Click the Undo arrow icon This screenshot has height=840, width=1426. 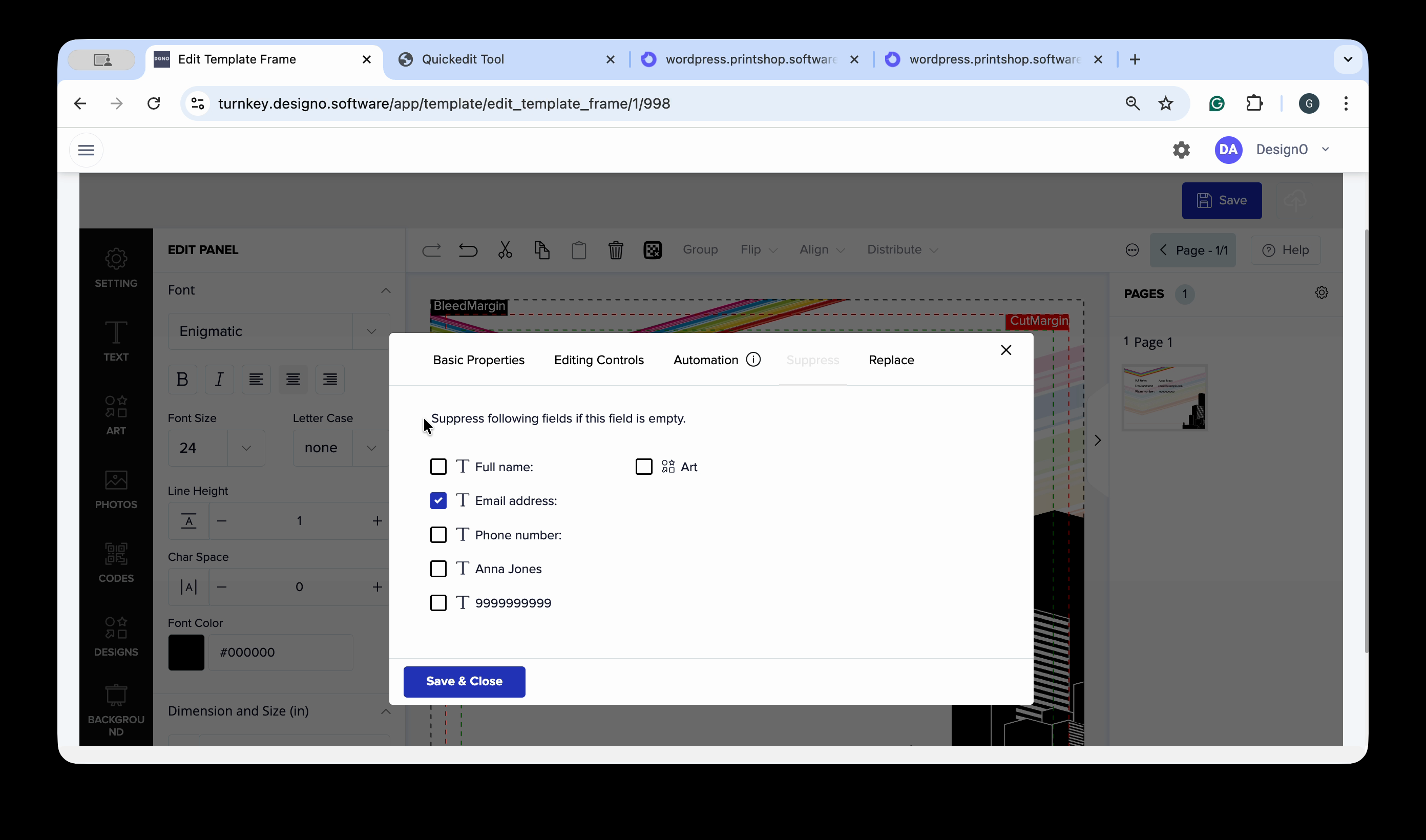[468, 249]
